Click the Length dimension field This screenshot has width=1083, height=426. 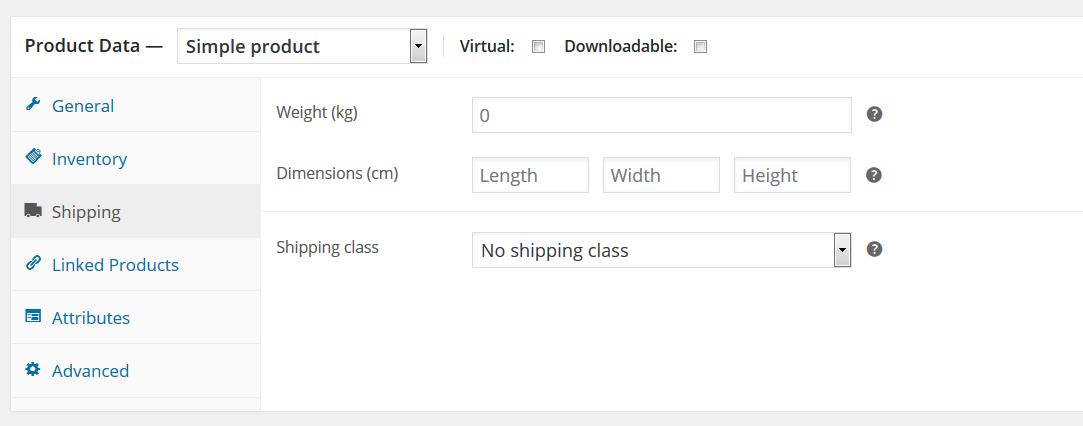[530, 175]
